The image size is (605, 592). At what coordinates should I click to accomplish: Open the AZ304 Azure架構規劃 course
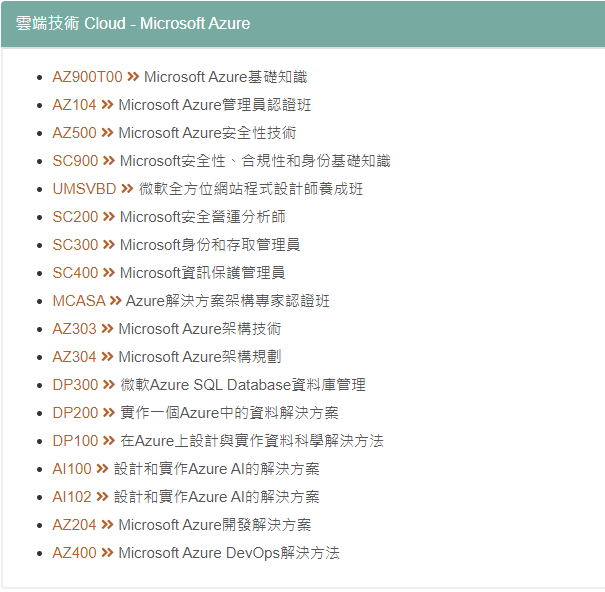coord(167,357)
